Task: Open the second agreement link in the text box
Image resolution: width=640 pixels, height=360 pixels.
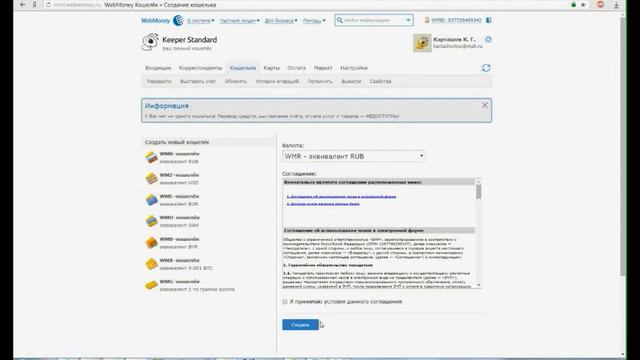Action: click(323, 203)
